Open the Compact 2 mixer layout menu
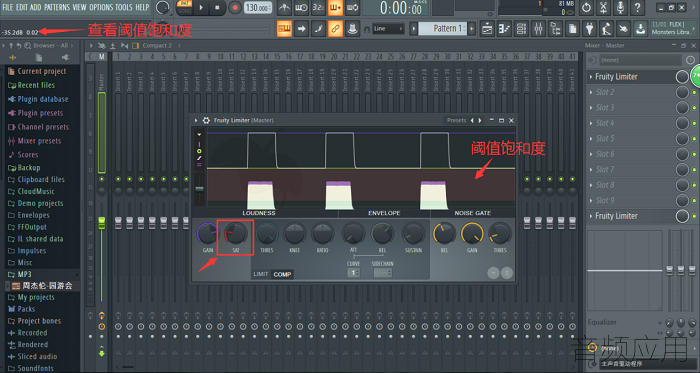The image size is (700, 373). (157, 46)
